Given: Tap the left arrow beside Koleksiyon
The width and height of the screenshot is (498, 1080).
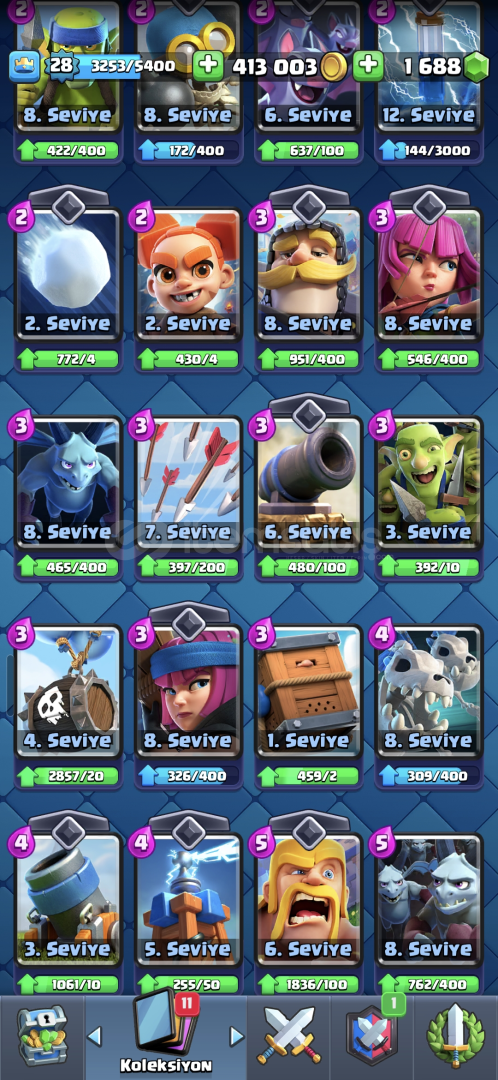Looking at the screenshot, I should (x=94, y=1036).
